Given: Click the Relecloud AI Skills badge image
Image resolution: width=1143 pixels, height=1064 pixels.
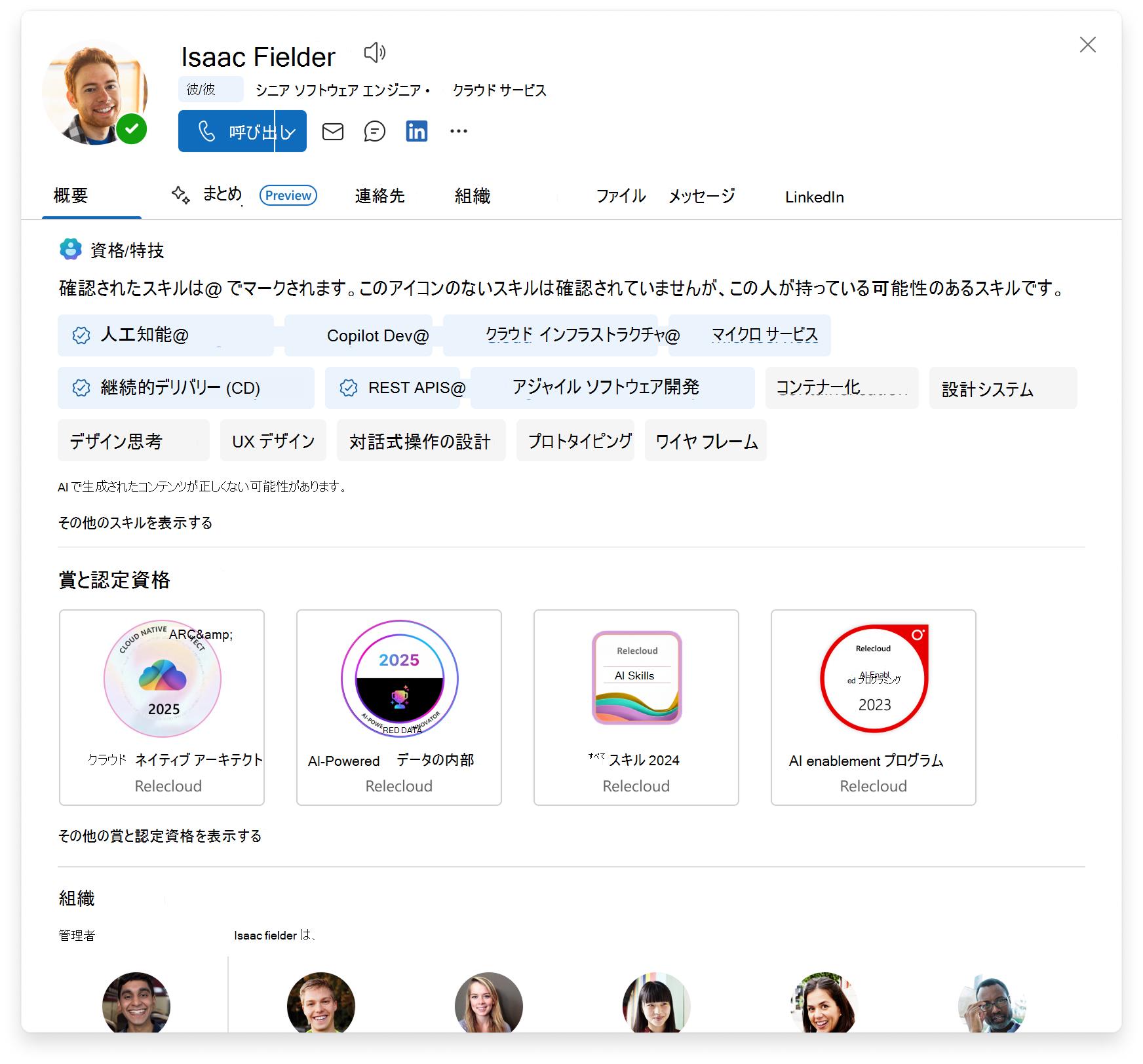Looking at the screenshot, I should (637, 677).
